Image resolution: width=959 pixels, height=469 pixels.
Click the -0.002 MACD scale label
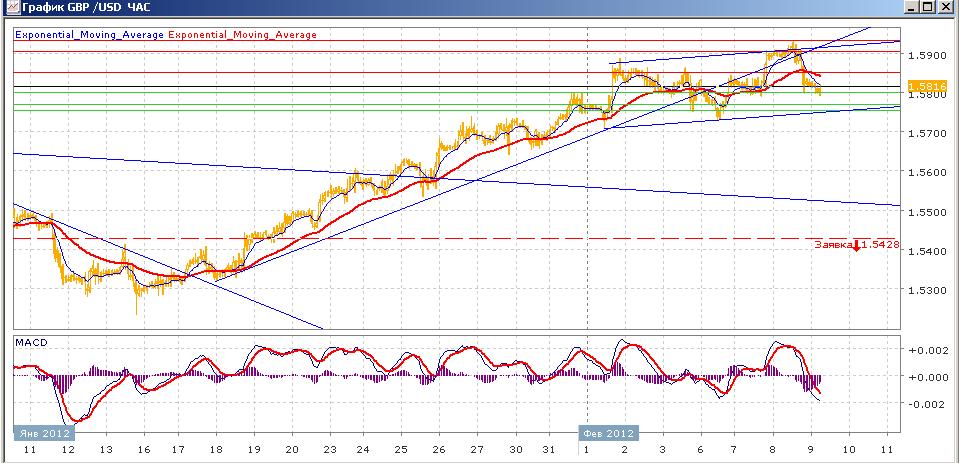tap(926, 404)
